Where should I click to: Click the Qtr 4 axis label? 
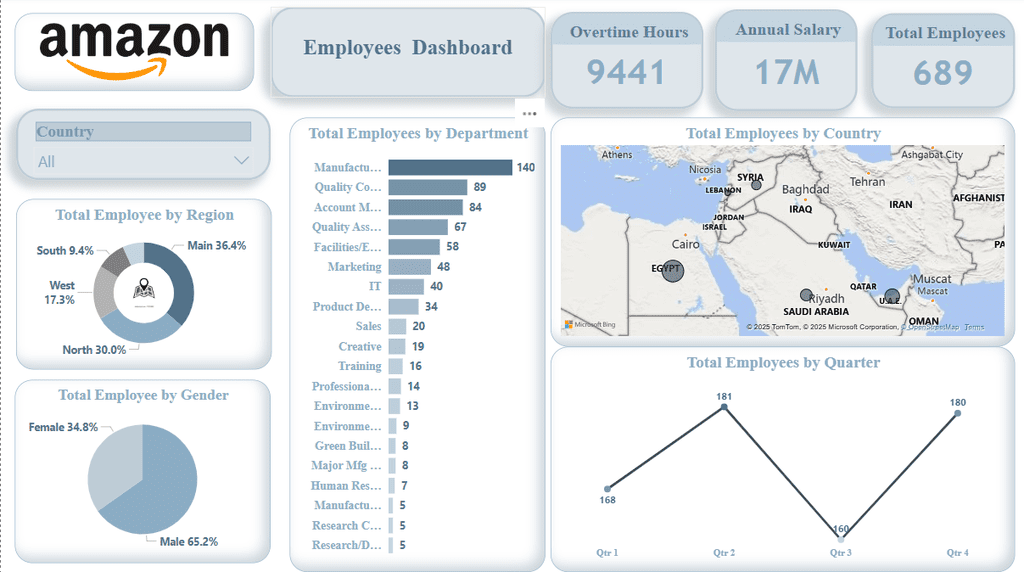pyautogui.click(x=957, y=552)
